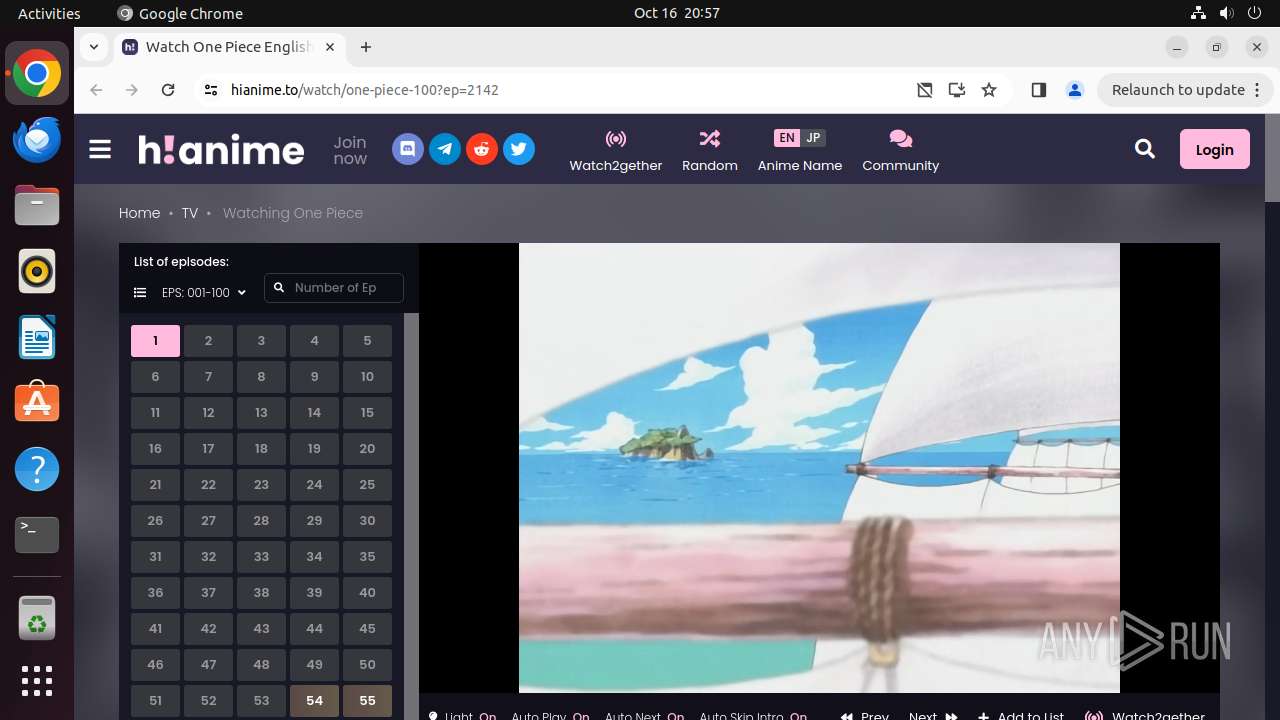Image resolution: width=1280 pixels, height=720 pixels.
Task: Select episode 12
Action: tap(208, 413)
